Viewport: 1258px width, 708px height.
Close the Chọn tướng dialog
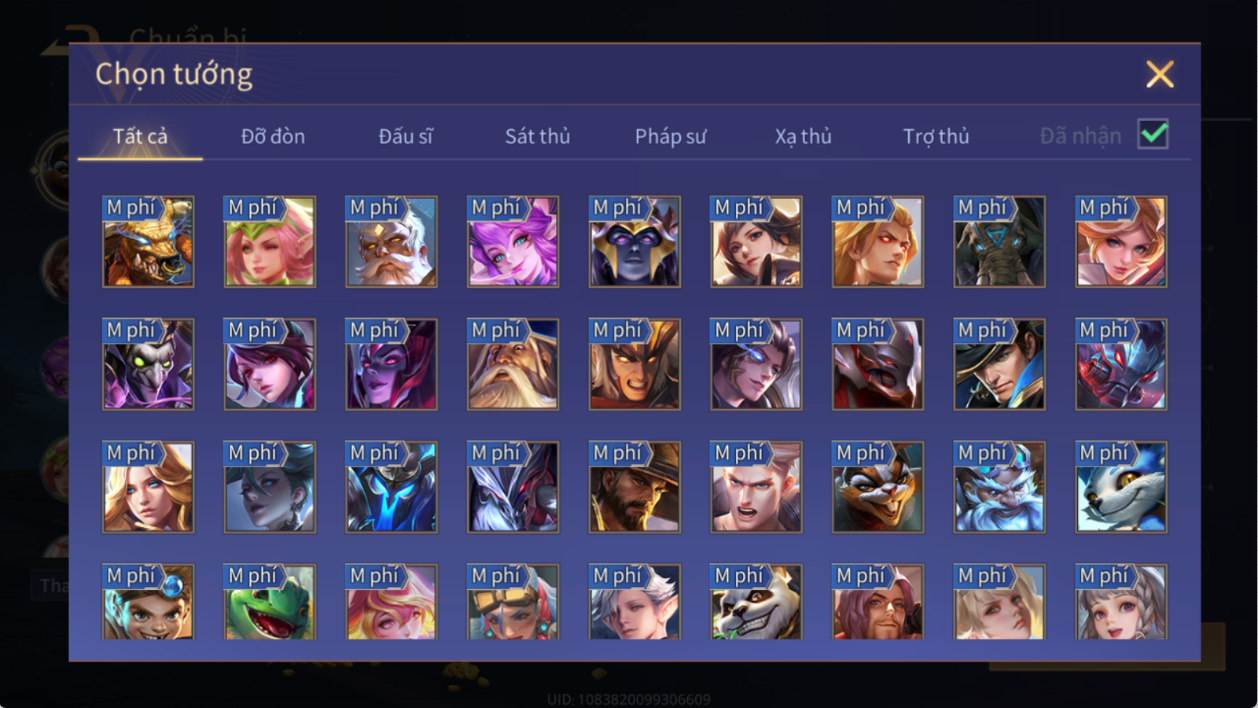1160,74
